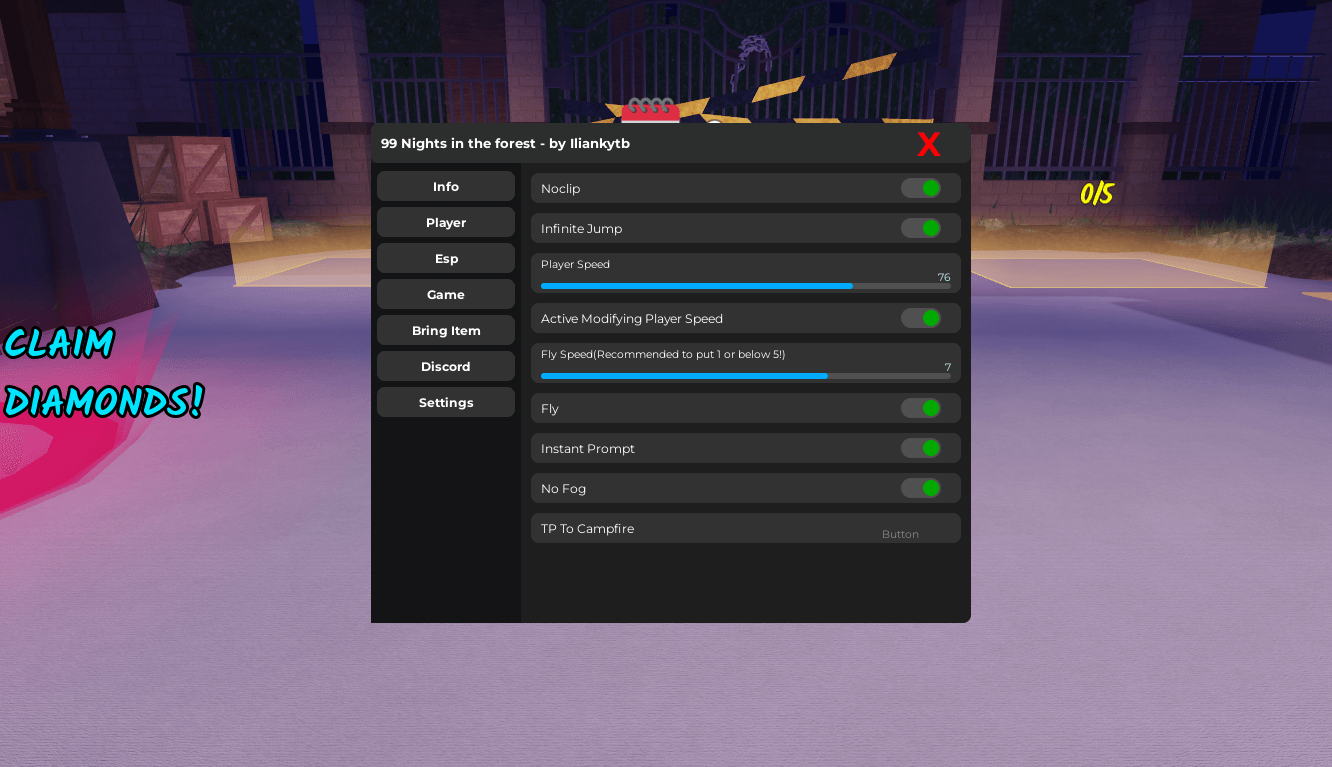Switch to the Player tab

coord(446,223)
